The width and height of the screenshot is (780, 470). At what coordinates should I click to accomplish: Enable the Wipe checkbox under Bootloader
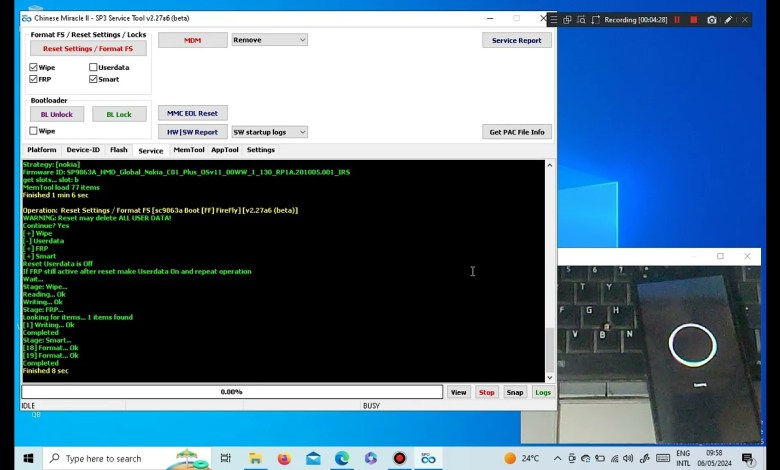point(33,131)
